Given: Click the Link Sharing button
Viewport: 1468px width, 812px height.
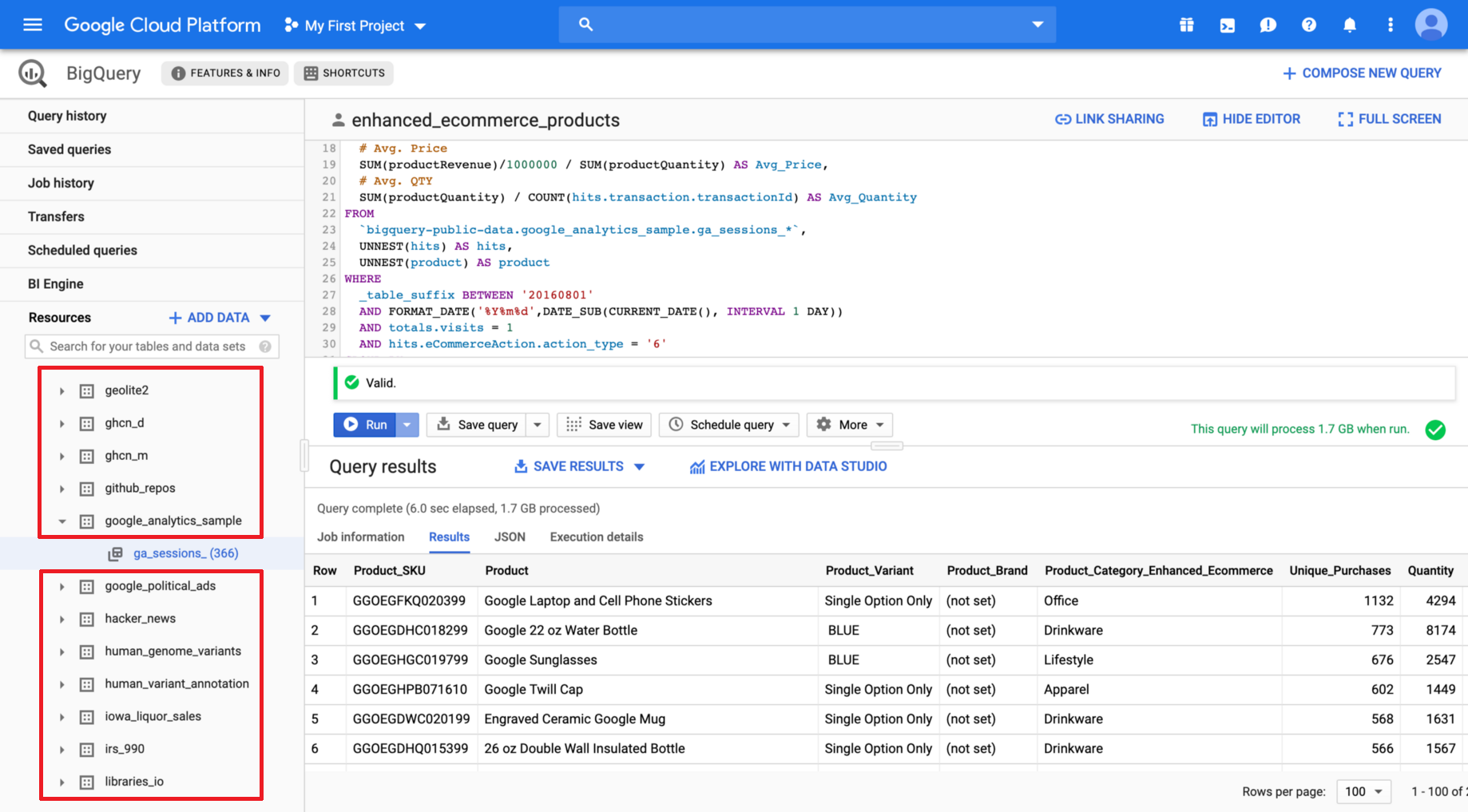Looking at the screenshot, I should click(x=1109, y=119).
